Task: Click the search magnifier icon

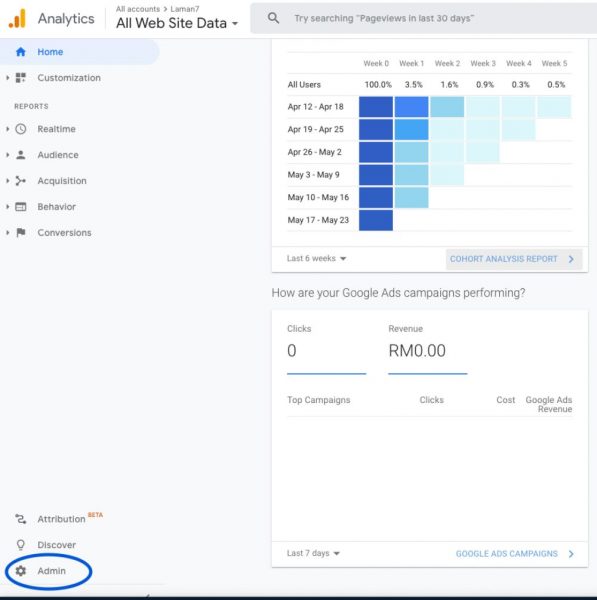Action: click(x=273, y=18)
